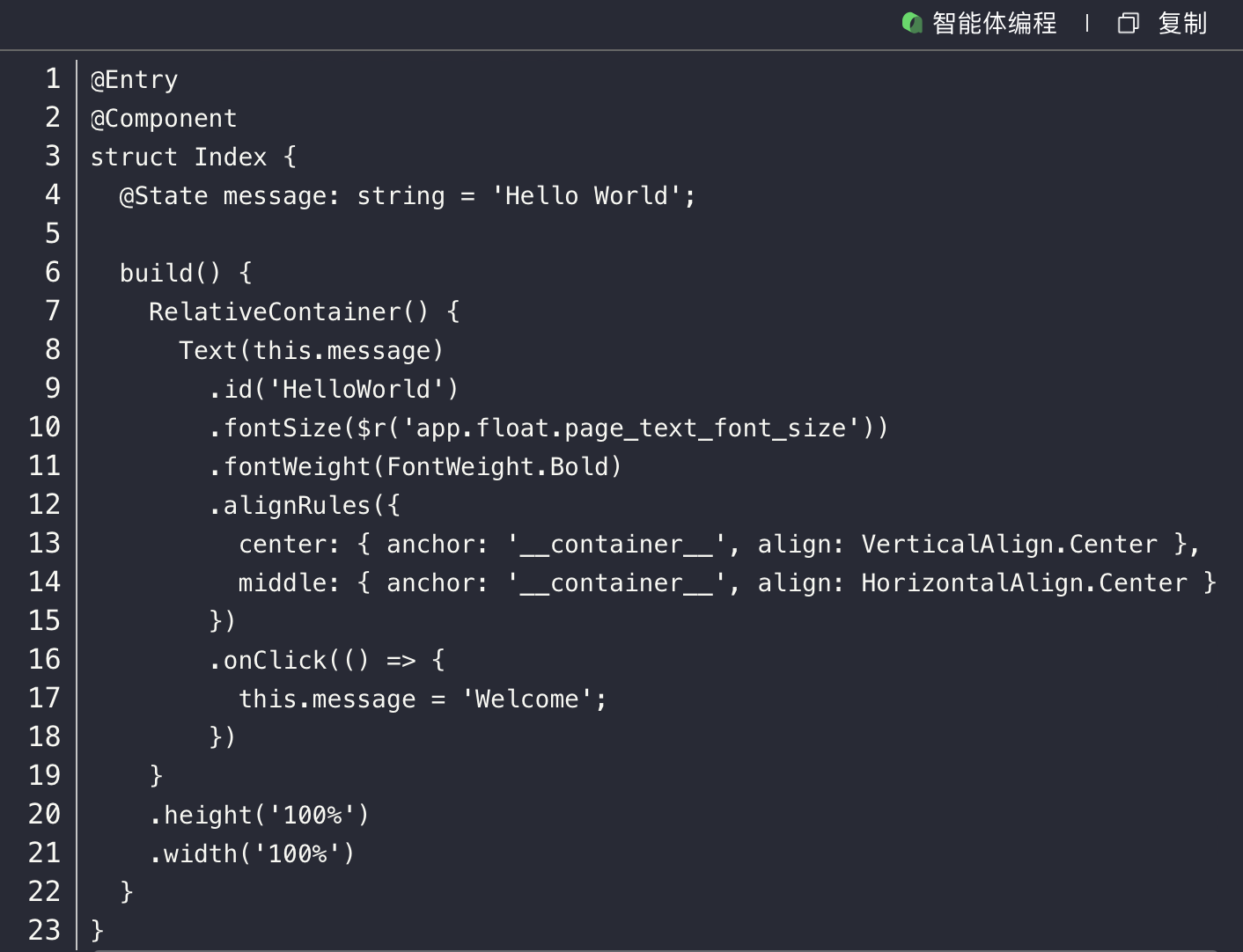1243x952 pixels.
Task: Click the horizontal scrollbar below the code
Action: click(x=655, y=949)
